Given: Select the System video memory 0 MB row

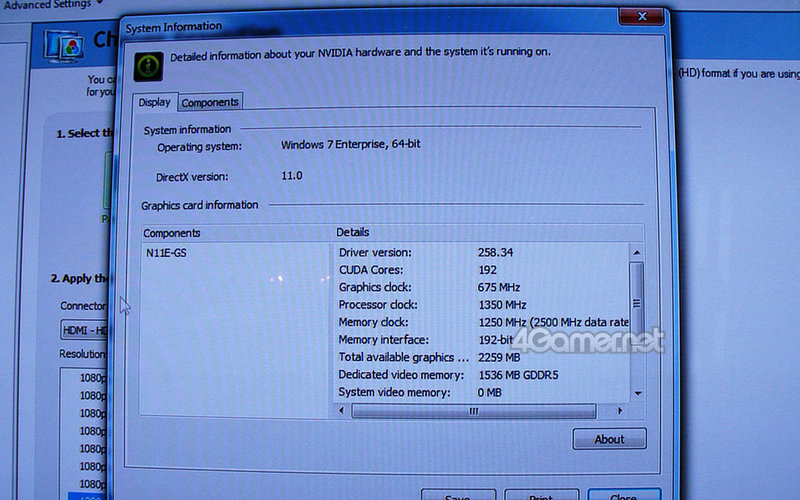Looking at the screenshot, I should tap(482, 392).
